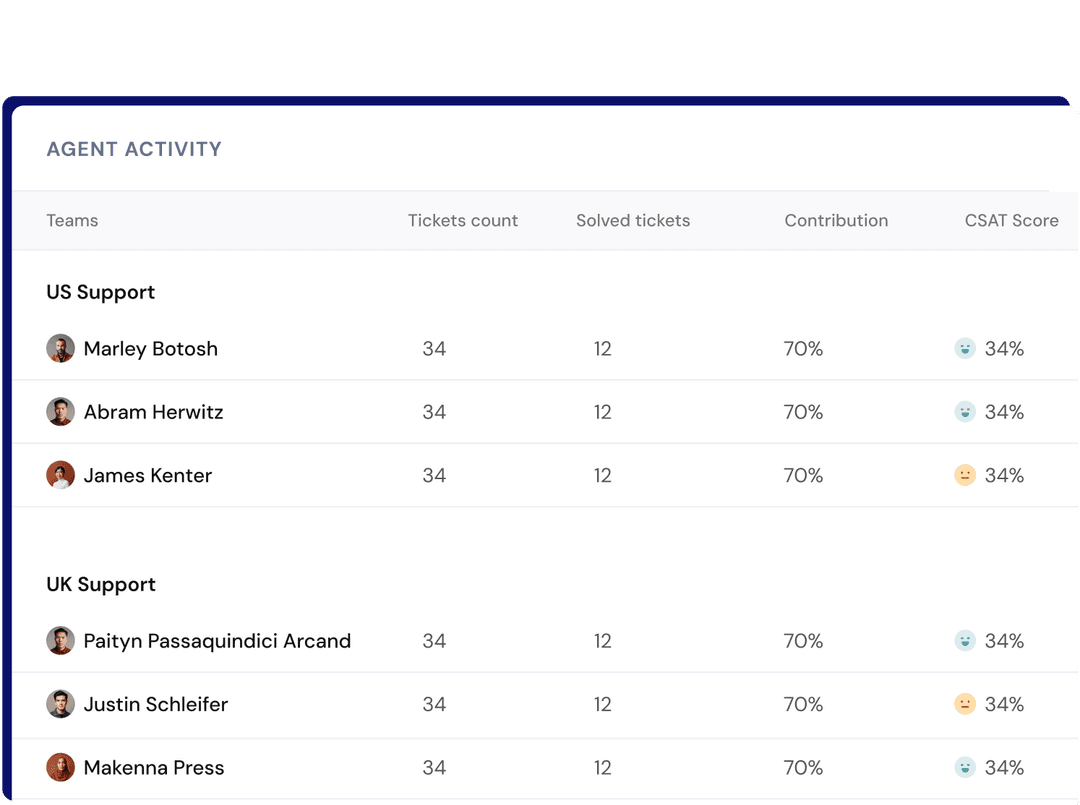1080x805 pixels.
Task: Select the neutral face icon for Justin Schleifer
Action: pos(964,704)
